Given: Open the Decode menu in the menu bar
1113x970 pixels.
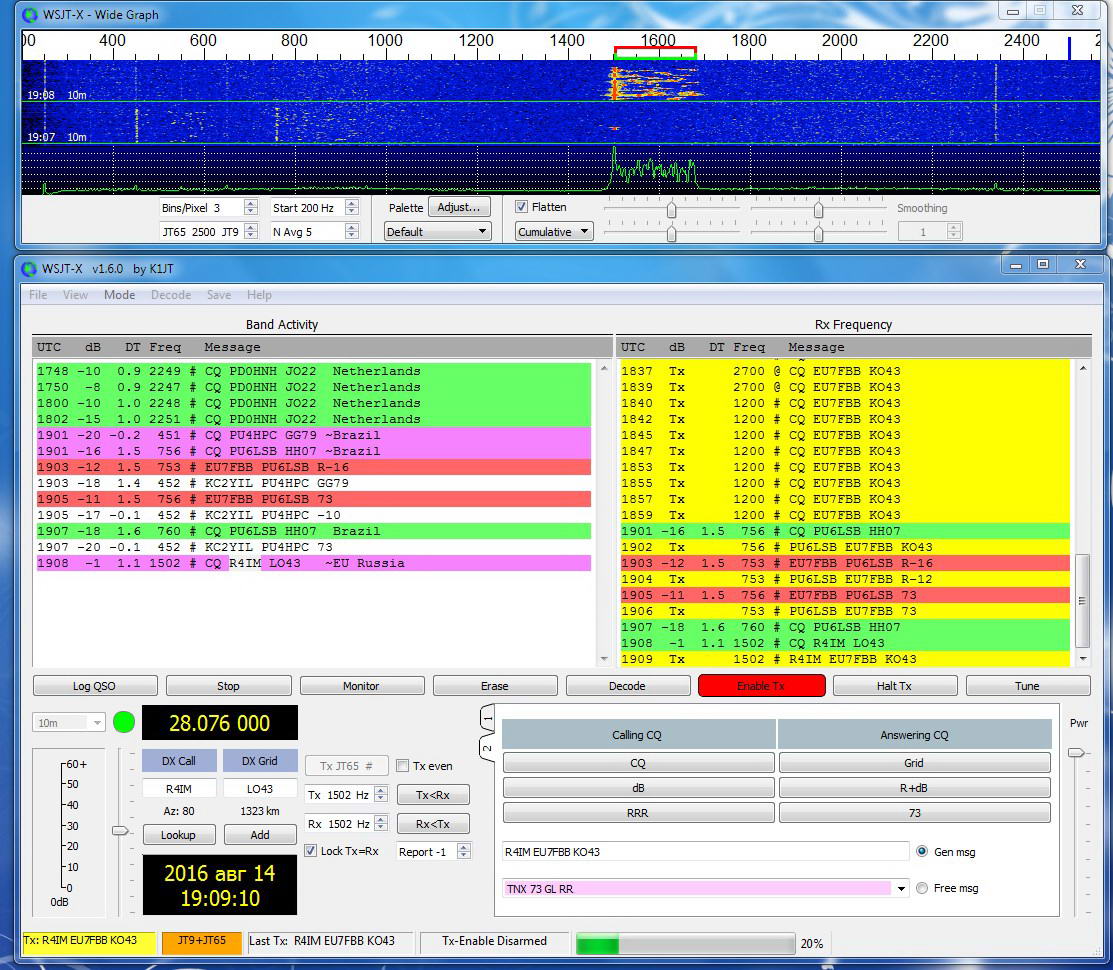Looking at the screenshot, I should coord(171,294).
